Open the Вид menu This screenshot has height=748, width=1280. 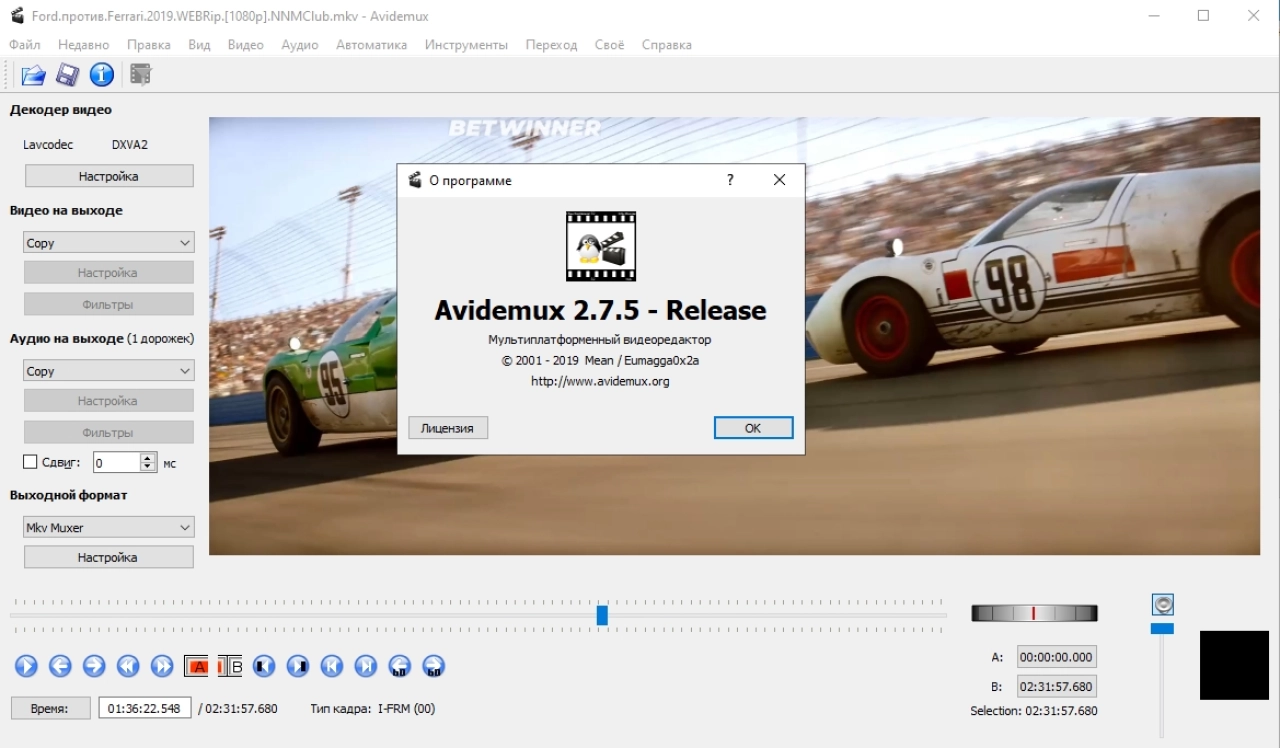coord(199,45)
